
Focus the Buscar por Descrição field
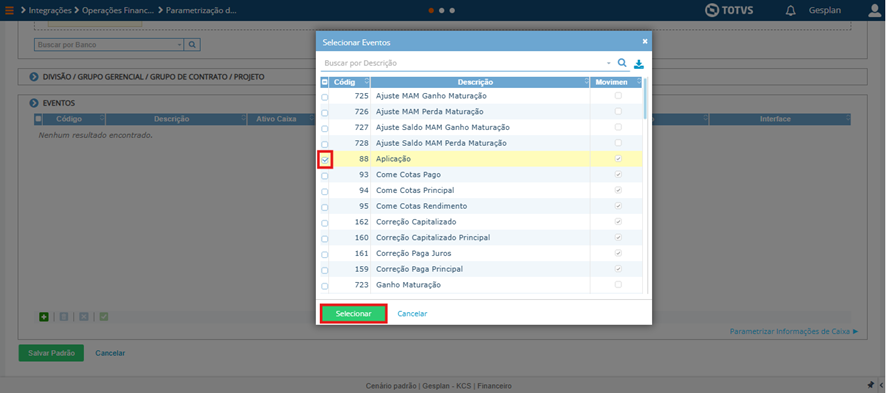463,63
